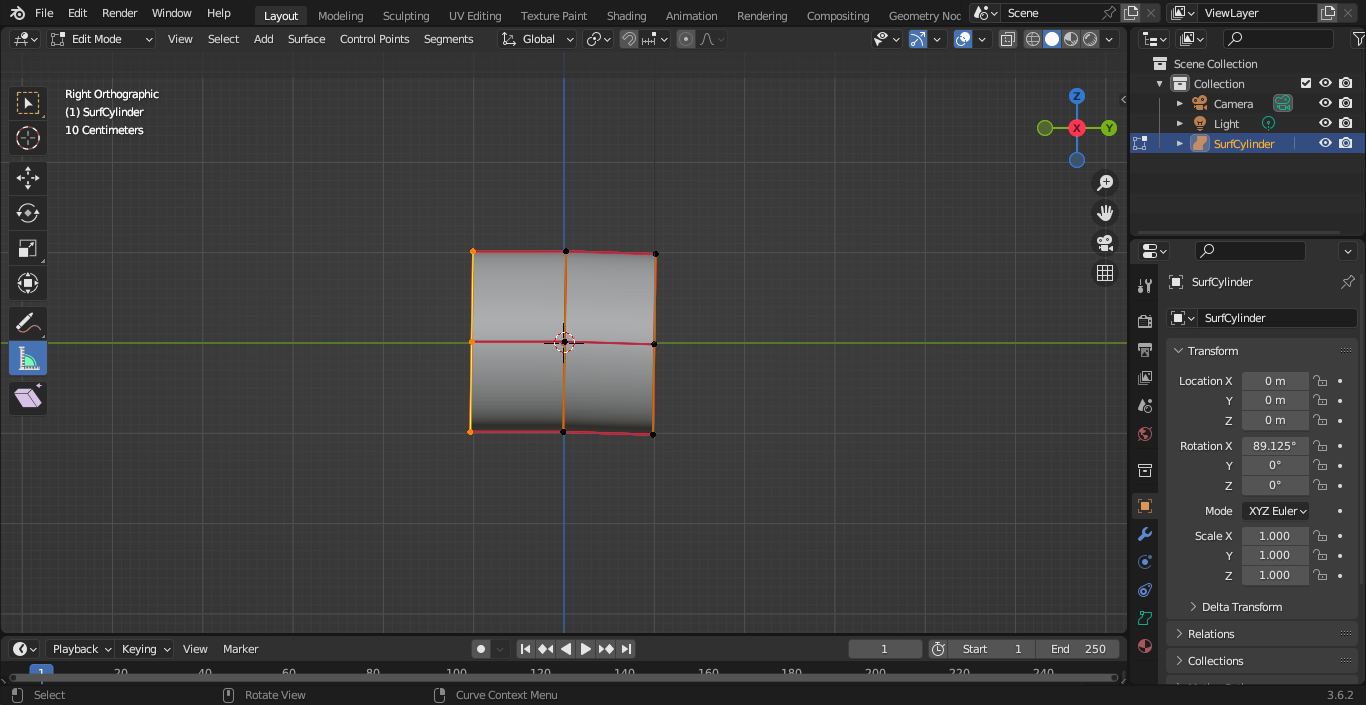This screenshot has height=705, width=1366.
Task: Expand the Delta Transform panel
Action: pyautogui.click(x=1241, y=607)
